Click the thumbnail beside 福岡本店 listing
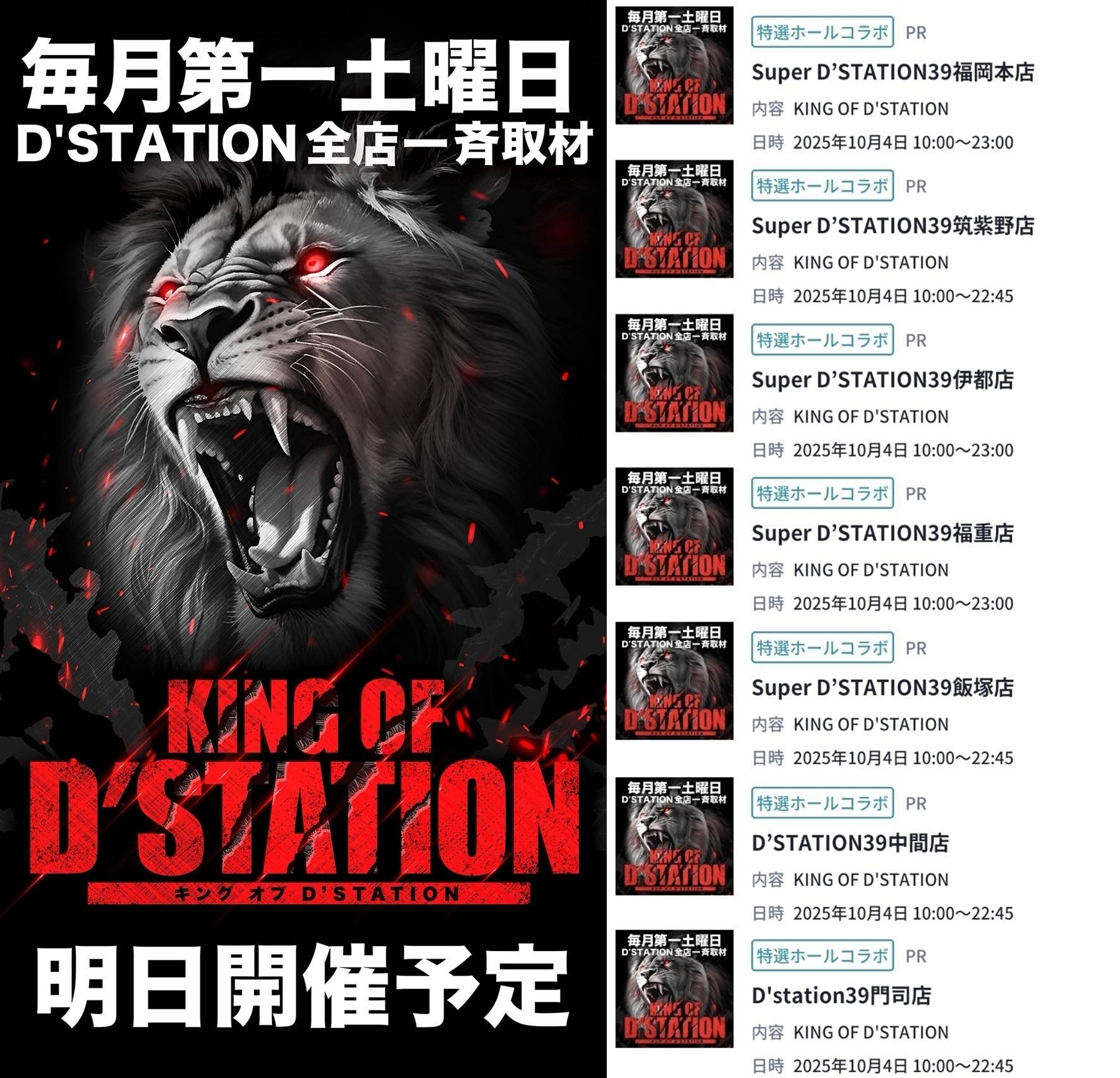Viewport: 1120px width, 1078px height. click(674, 65)
